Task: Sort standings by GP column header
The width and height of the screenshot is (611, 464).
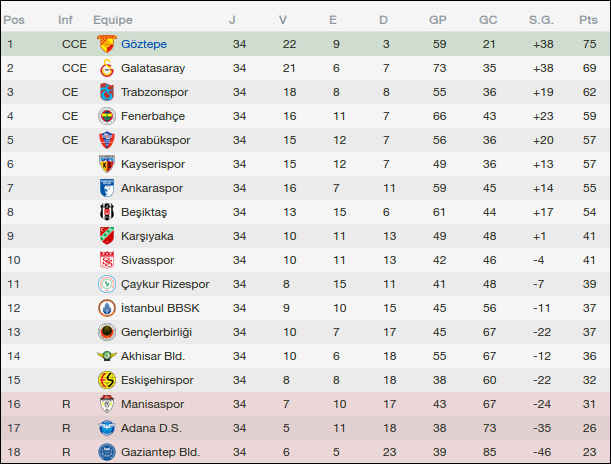Action: tap(437, 19)
